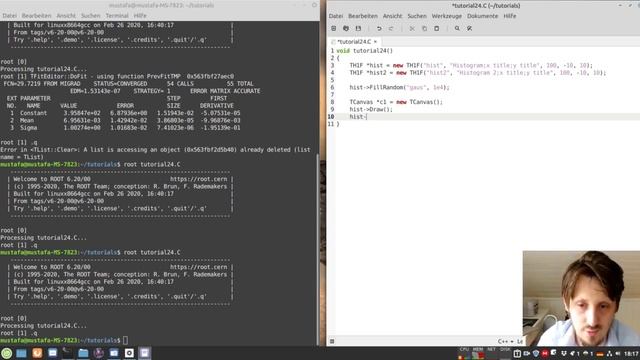This screenshot has width=640, height=360.
Task: Open the editor's Datei menu
Action: point(336,16)
